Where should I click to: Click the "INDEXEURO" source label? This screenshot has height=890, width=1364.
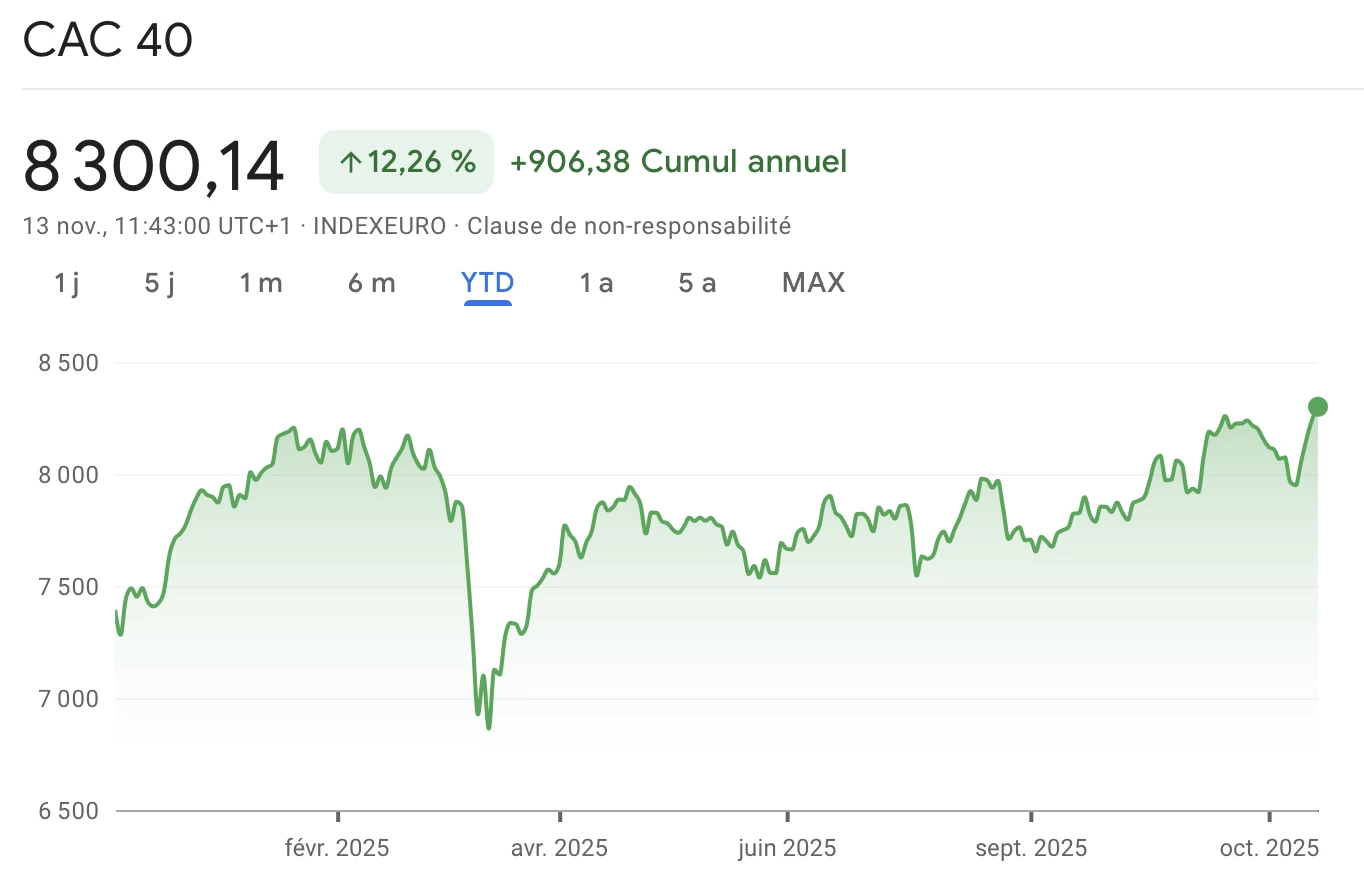tap(378, 226)
